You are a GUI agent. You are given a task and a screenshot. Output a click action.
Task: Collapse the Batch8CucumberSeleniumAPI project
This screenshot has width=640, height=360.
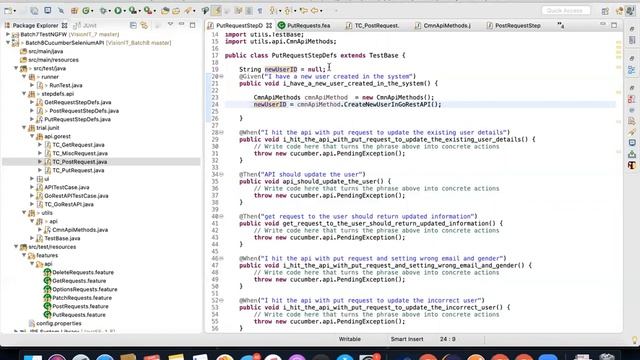8,43
